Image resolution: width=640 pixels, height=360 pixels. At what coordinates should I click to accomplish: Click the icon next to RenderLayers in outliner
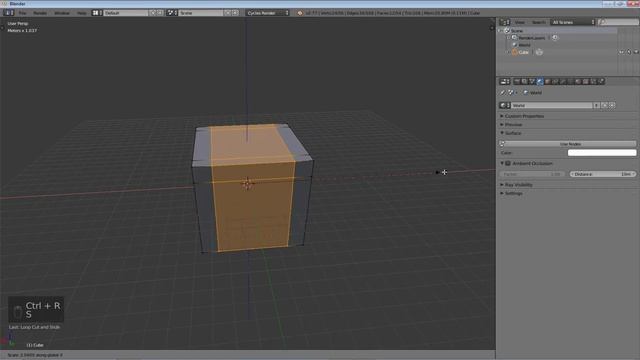click(x=555, y=38)
